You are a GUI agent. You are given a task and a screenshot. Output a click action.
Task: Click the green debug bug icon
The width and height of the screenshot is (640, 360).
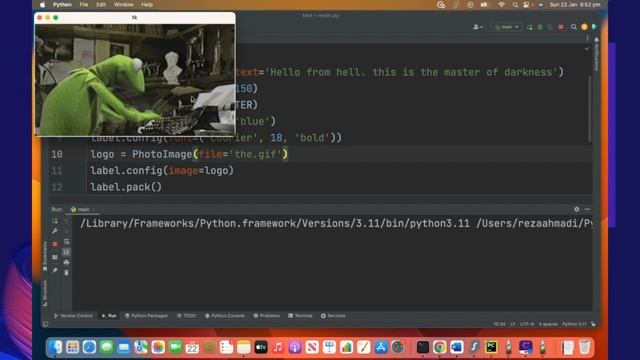540,27
